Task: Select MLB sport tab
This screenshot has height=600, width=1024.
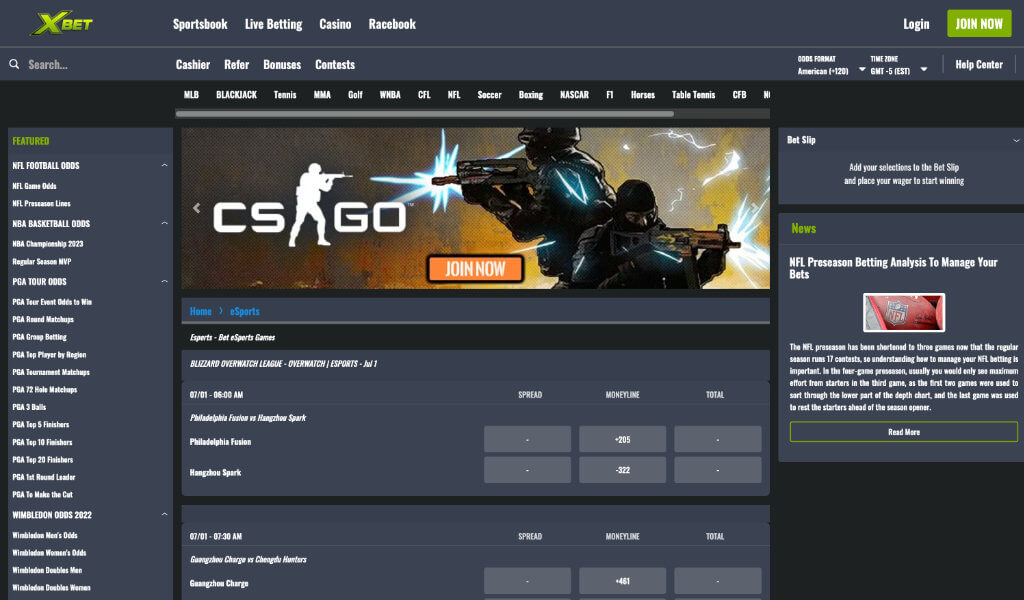Action: coord(191,95)
